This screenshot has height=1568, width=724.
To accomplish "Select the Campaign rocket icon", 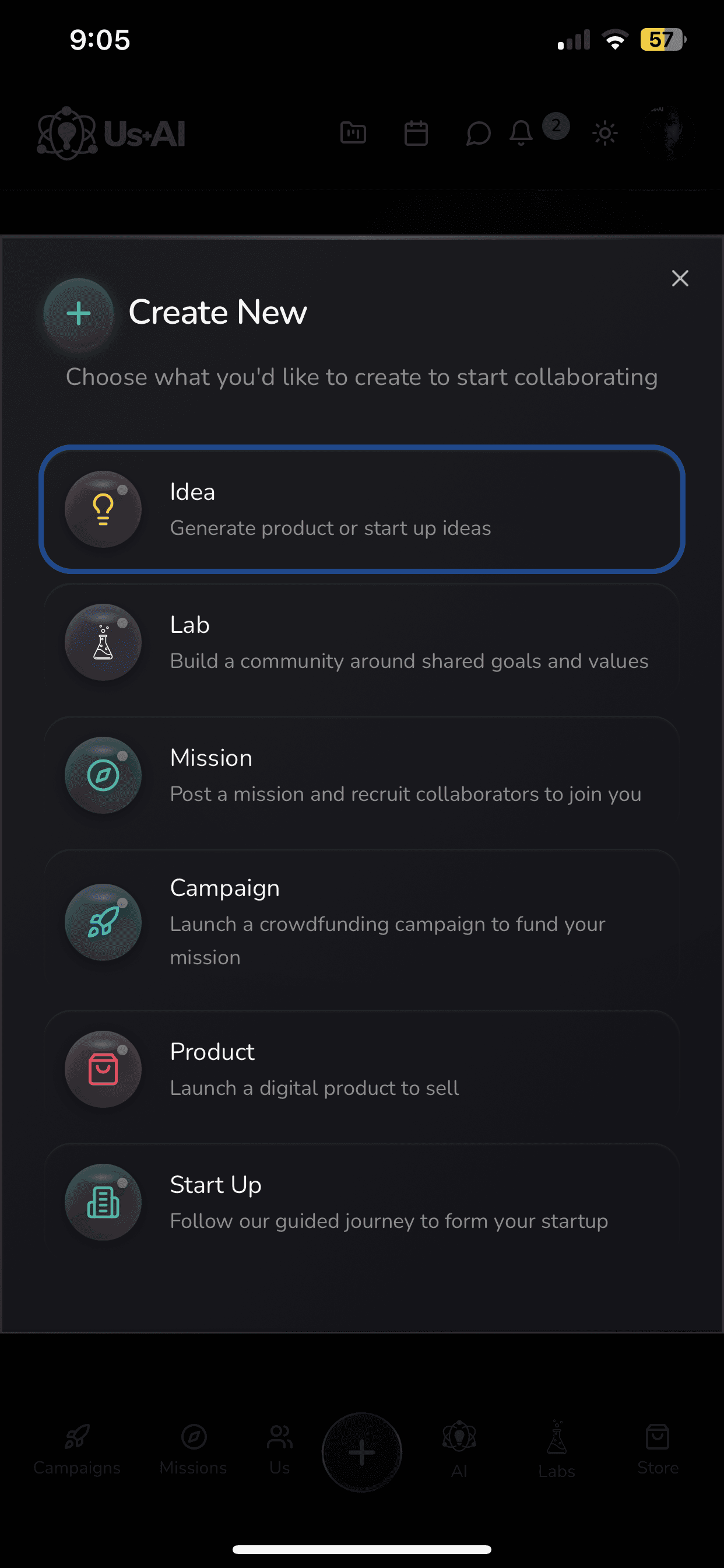I will (x=103, y=922).
